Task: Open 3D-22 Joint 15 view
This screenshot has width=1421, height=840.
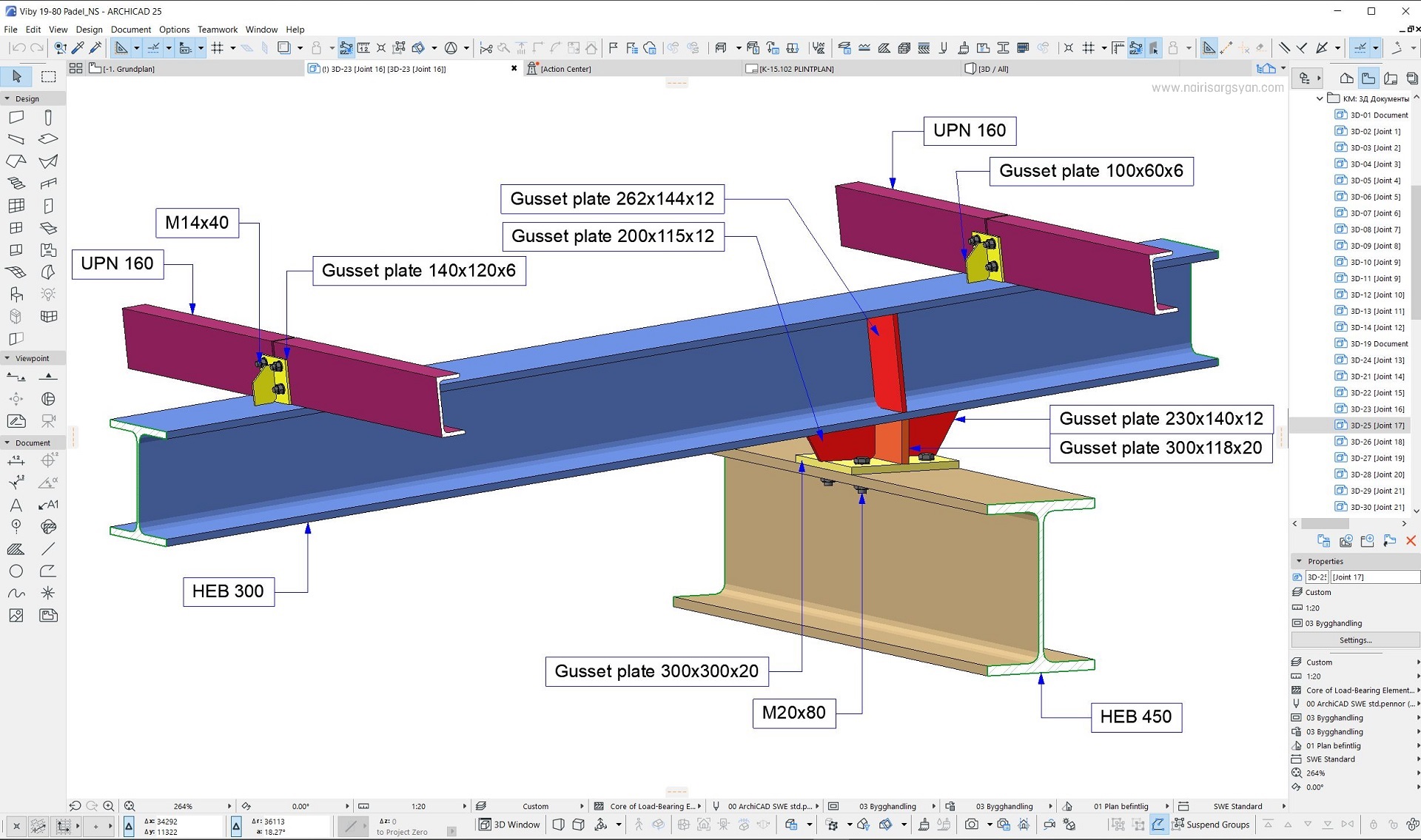Action: coord(1377,393)
